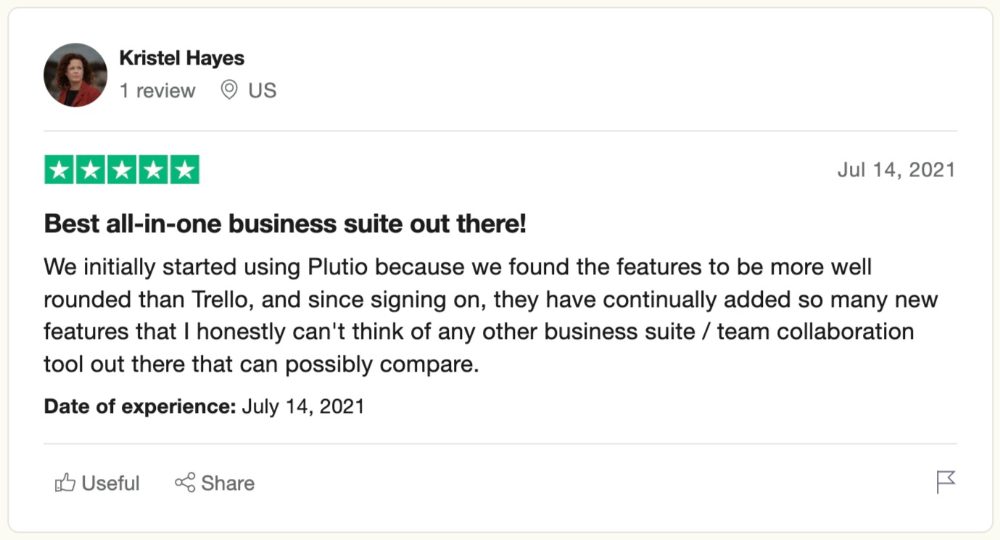
Task: Click the share network icon
Action: pyautogui.click(x=185, y=482)
